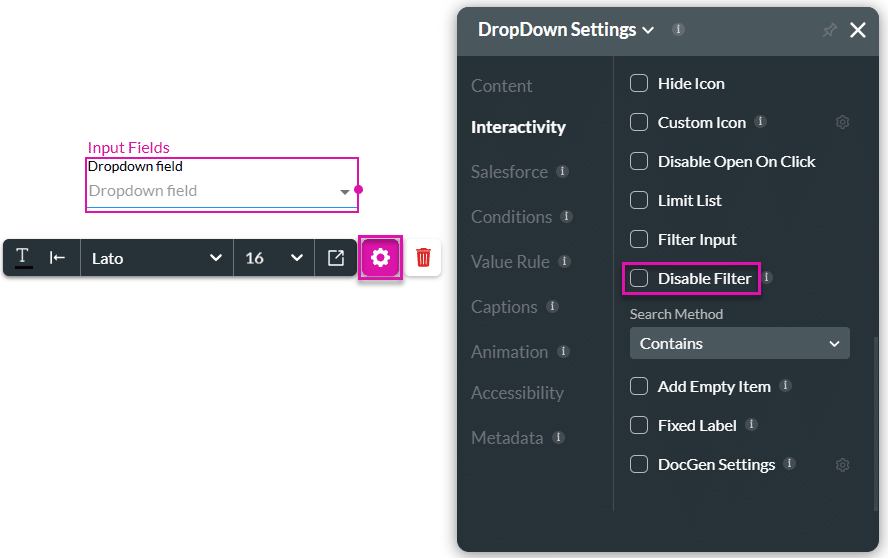The image size is (888, 558).
Task: Click the Input Fields section label
Action: pos(129,148)
